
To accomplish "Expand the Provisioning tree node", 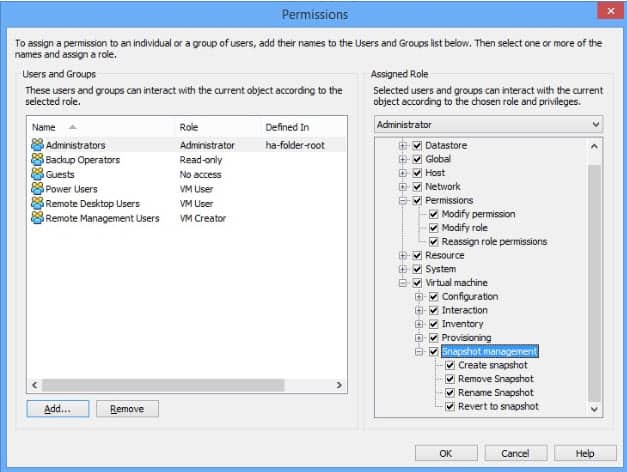I will [x=419, y=338].
